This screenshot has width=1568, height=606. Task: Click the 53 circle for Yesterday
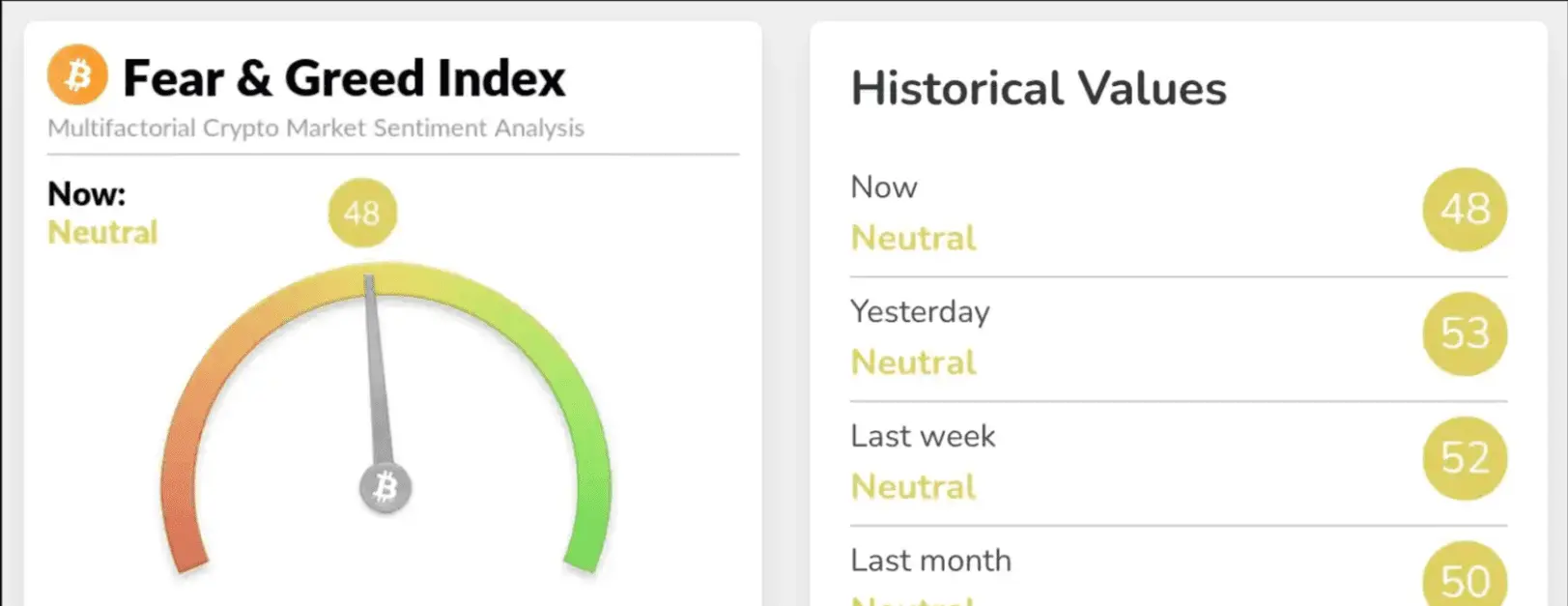[x=1465, y=333]
